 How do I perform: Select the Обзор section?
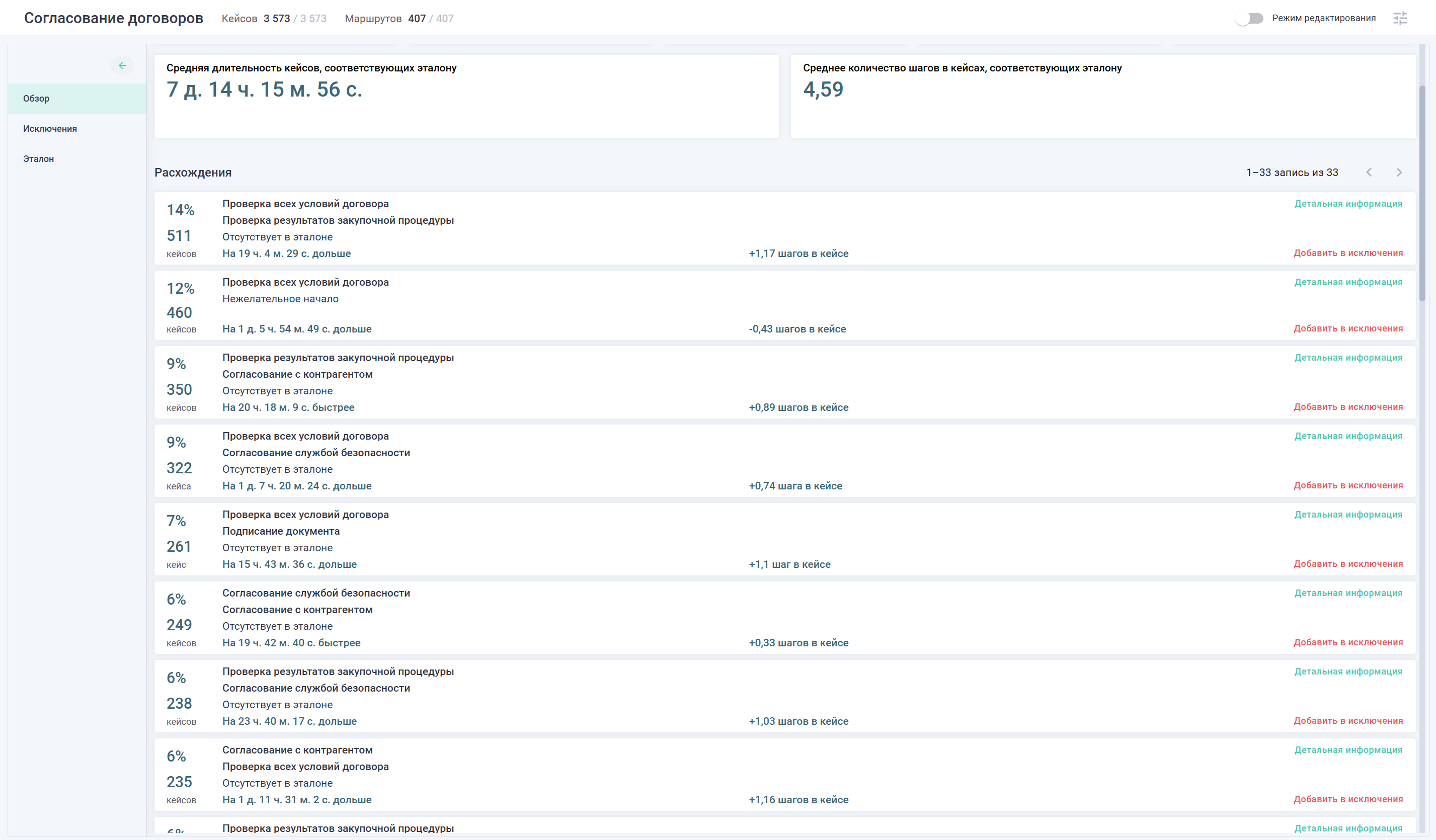pyautogui.click(x=35, y=98)
